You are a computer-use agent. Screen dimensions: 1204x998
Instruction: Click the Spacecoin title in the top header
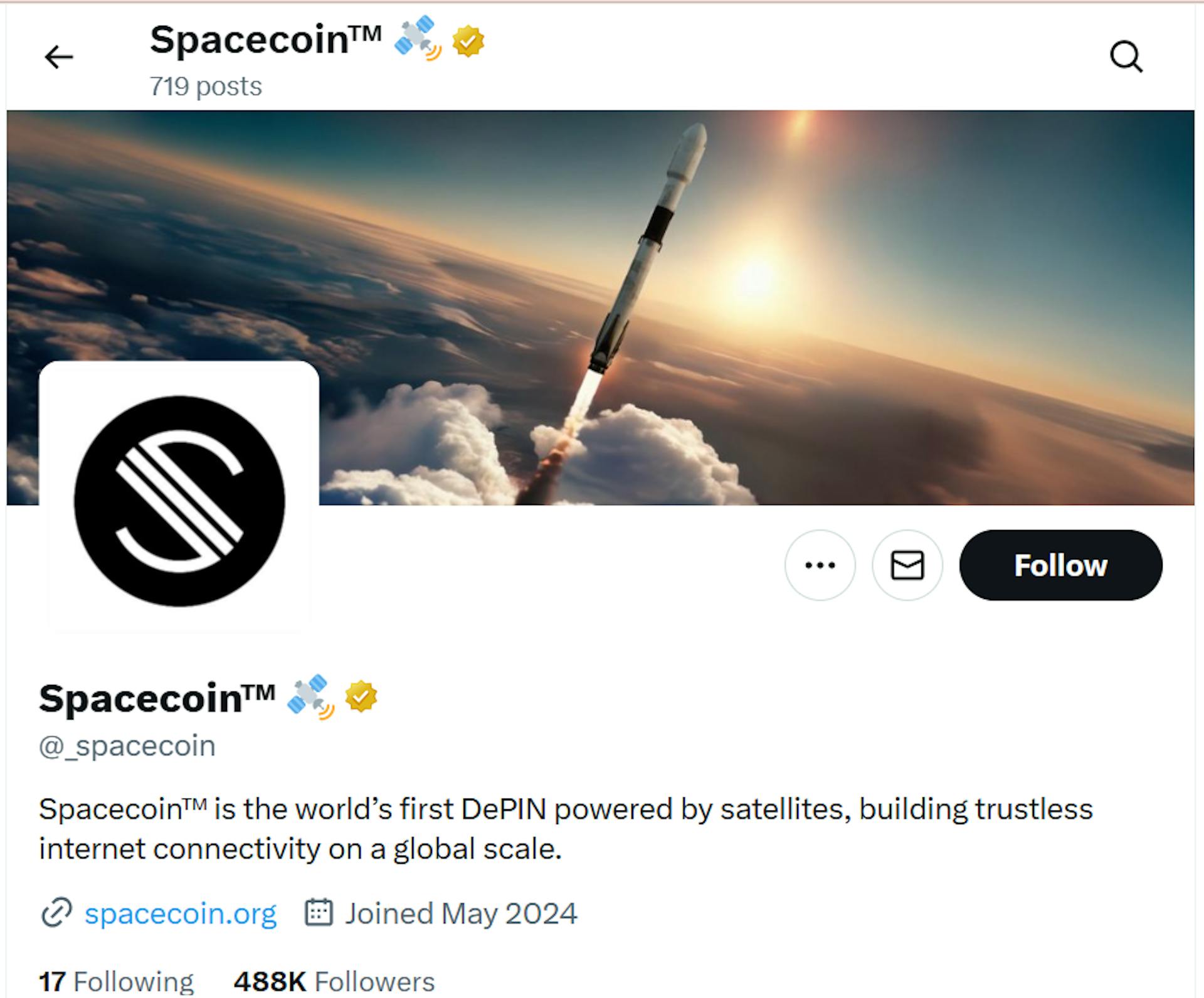[x=265, y=40]
